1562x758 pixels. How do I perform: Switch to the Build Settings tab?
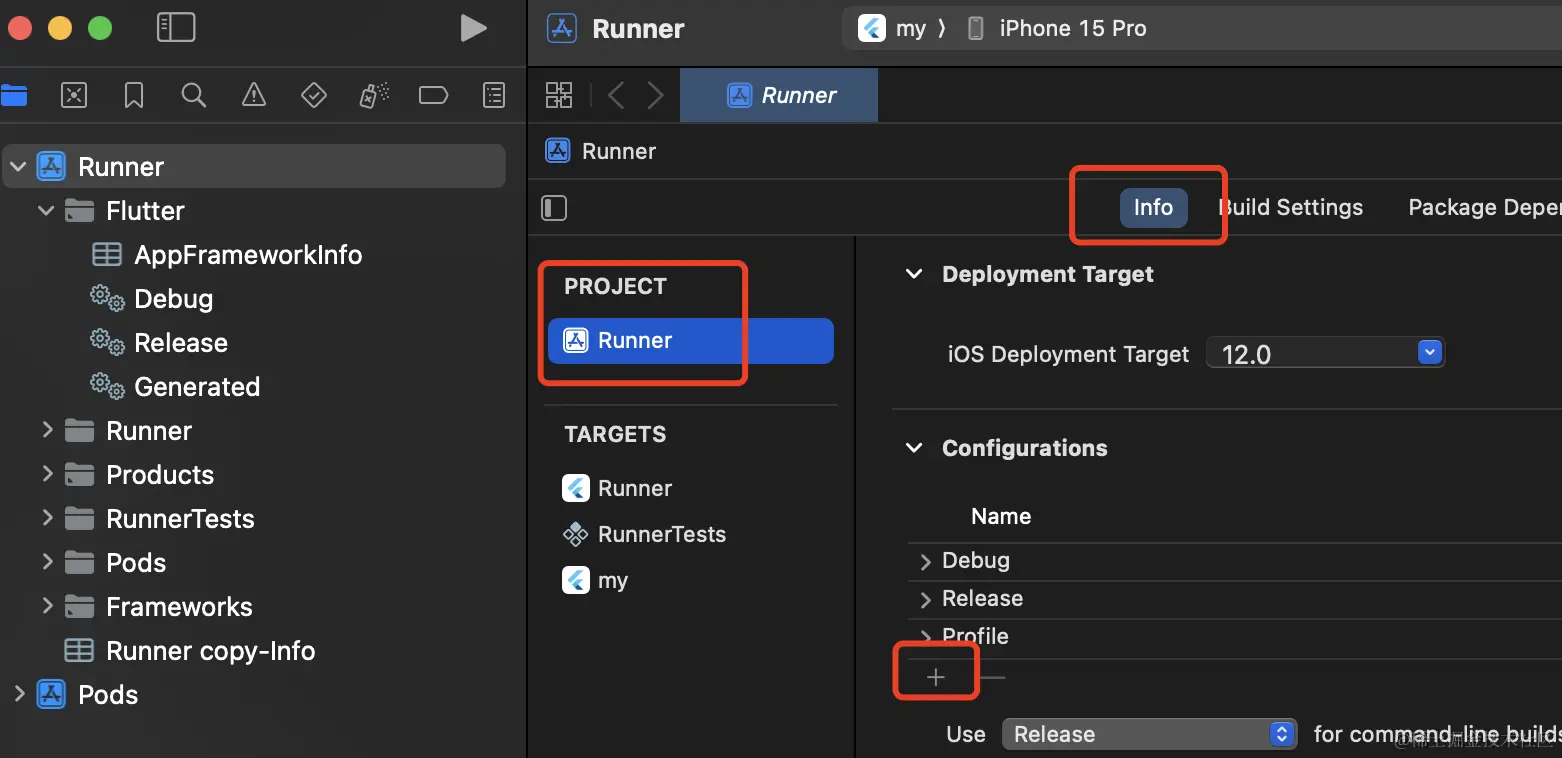1290,207
